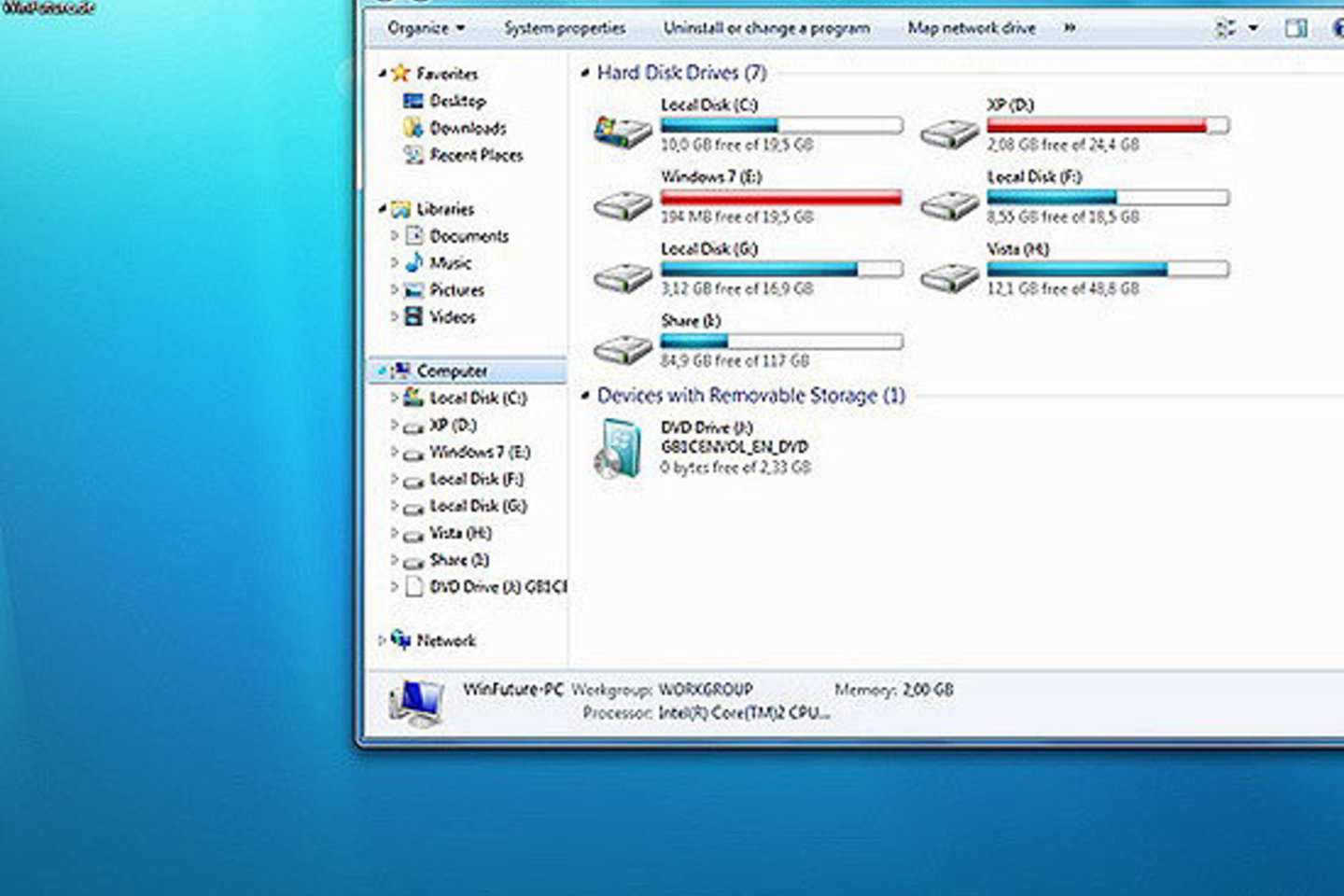Screen dimensions: 1344x896
Task: Click the 'Hard Disk Drives (7)' group header
Action: pyautogui.click(x=681, y=72)
